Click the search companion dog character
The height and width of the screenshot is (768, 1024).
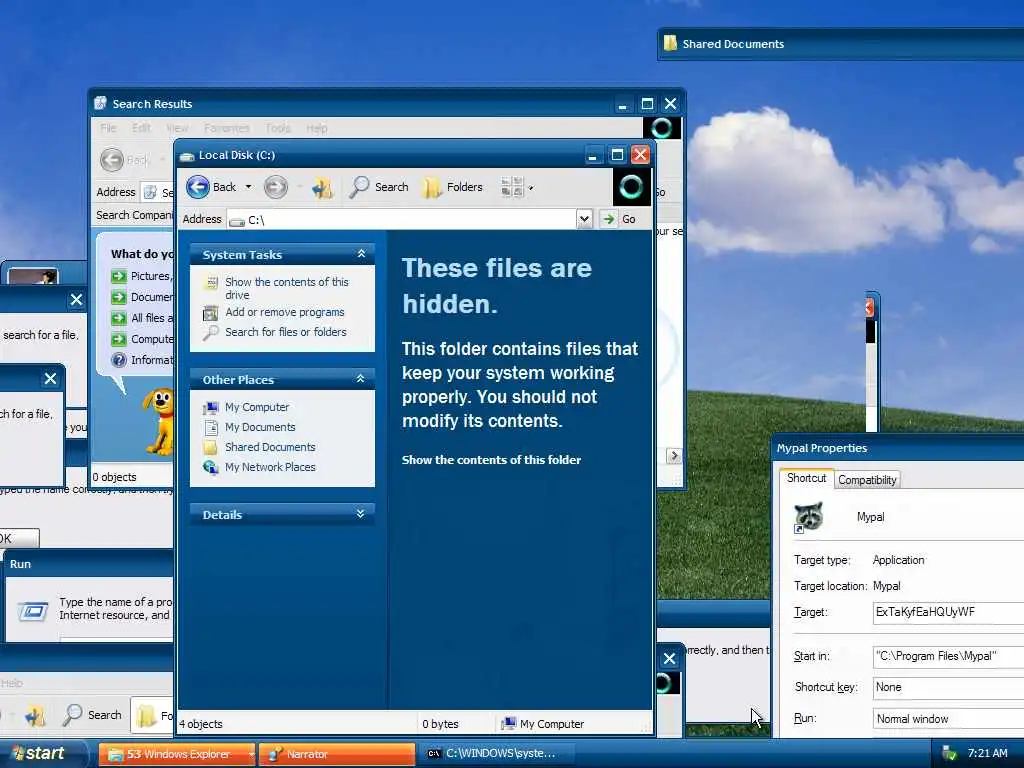pyautogui.click(x=159, y=421)
